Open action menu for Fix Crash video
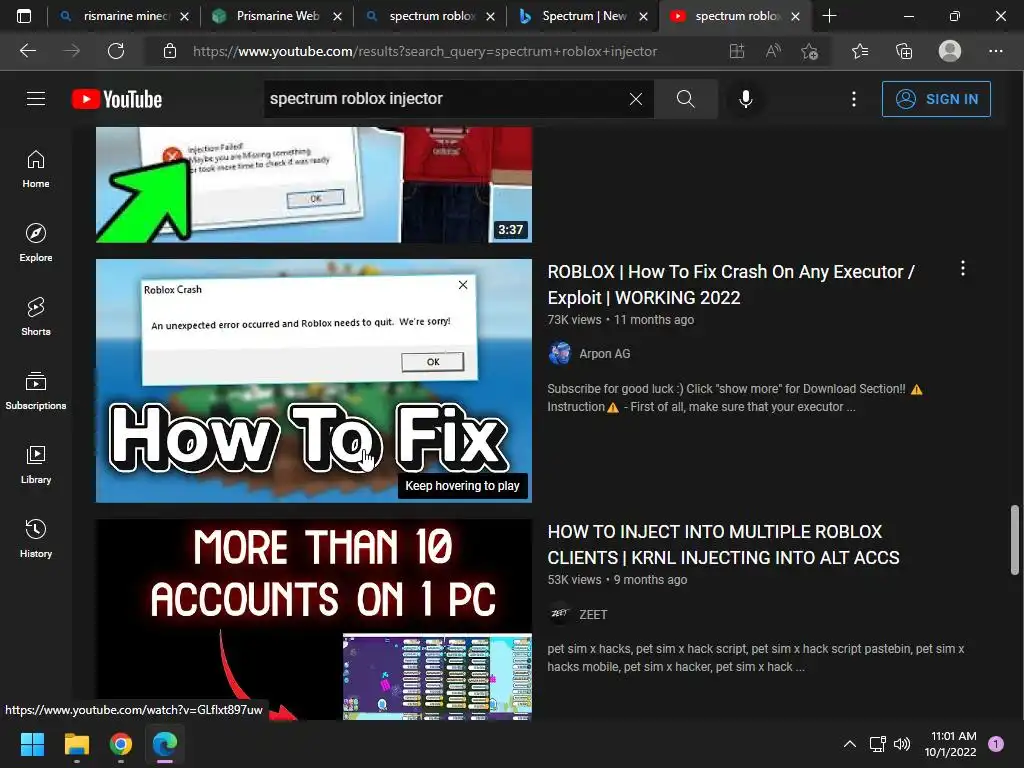Image resolution: width=1024 pixels, height=768 pixels. point(963,268)
